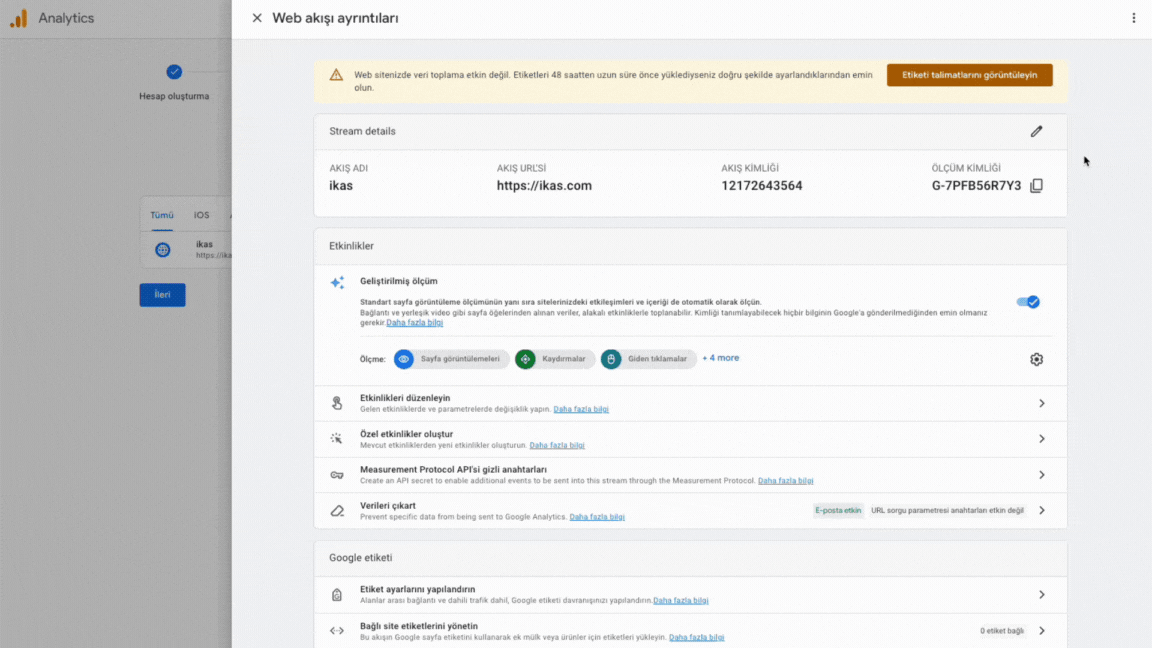Screen dimensions: 1152x648
Task: Close the Web akışı ayrıntıları panel
Action: (x=257, y=18)
